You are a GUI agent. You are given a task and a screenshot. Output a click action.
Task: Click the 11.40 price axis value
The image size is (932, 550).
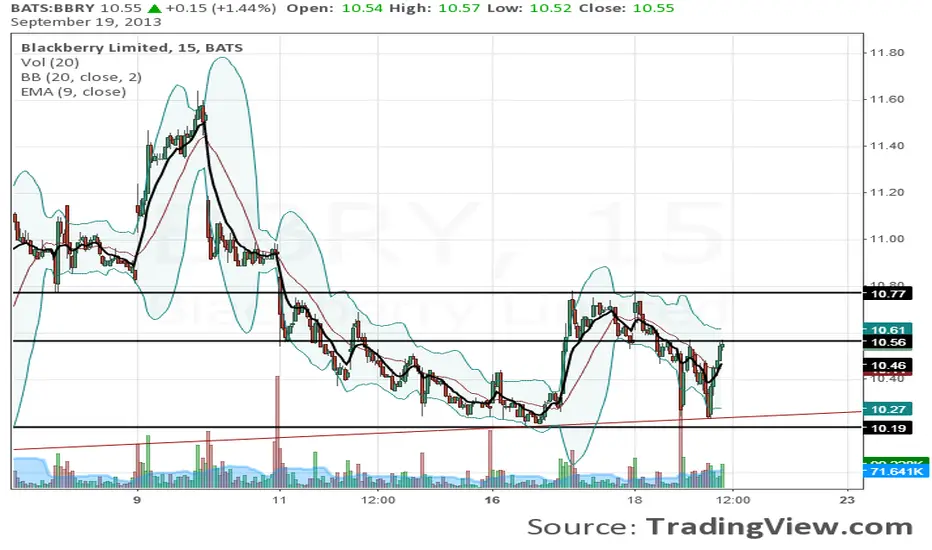click(x=887, y=146)
